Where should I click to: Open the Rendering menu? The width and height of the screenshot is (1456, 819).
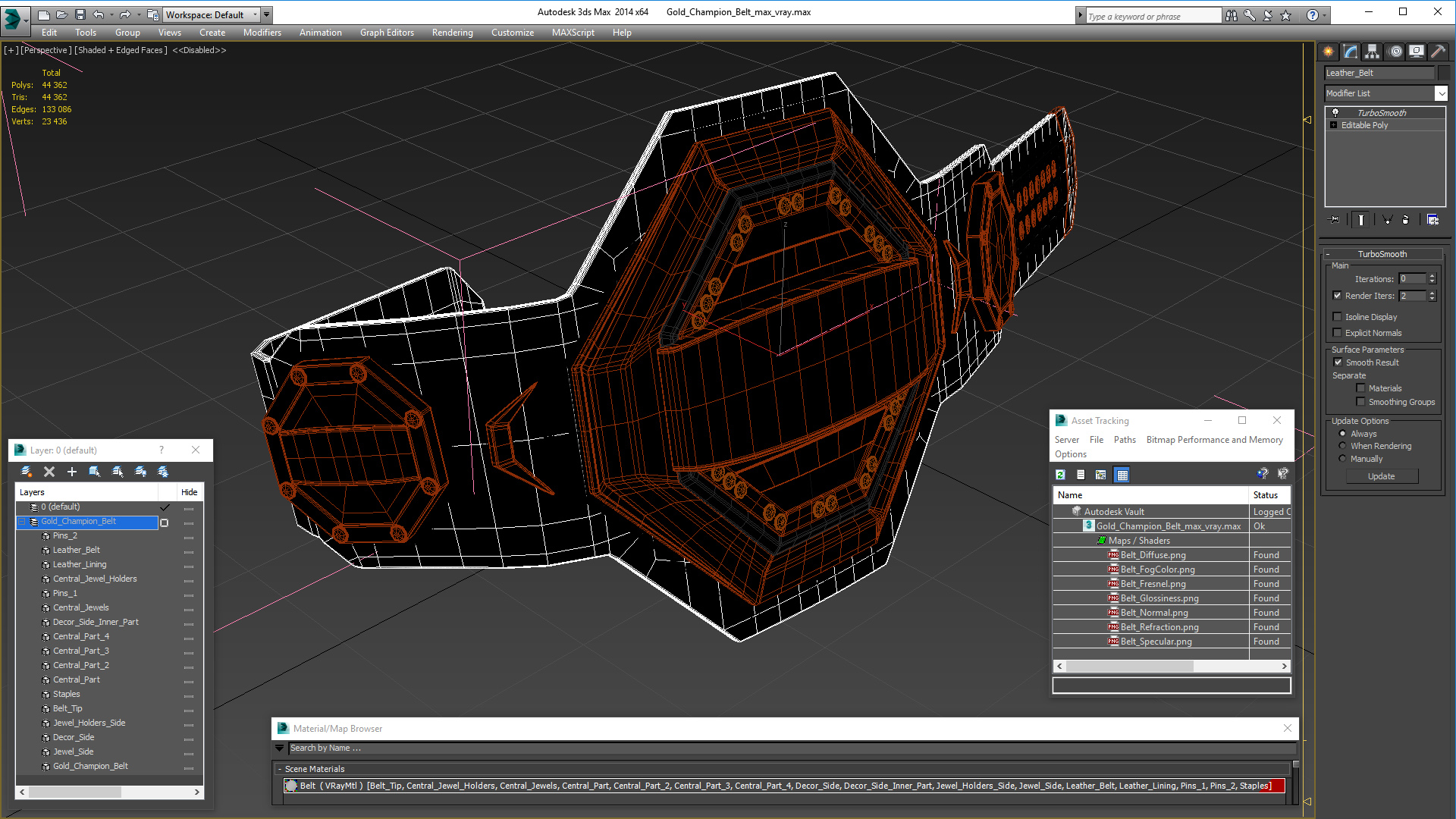(x=452, y=33)
